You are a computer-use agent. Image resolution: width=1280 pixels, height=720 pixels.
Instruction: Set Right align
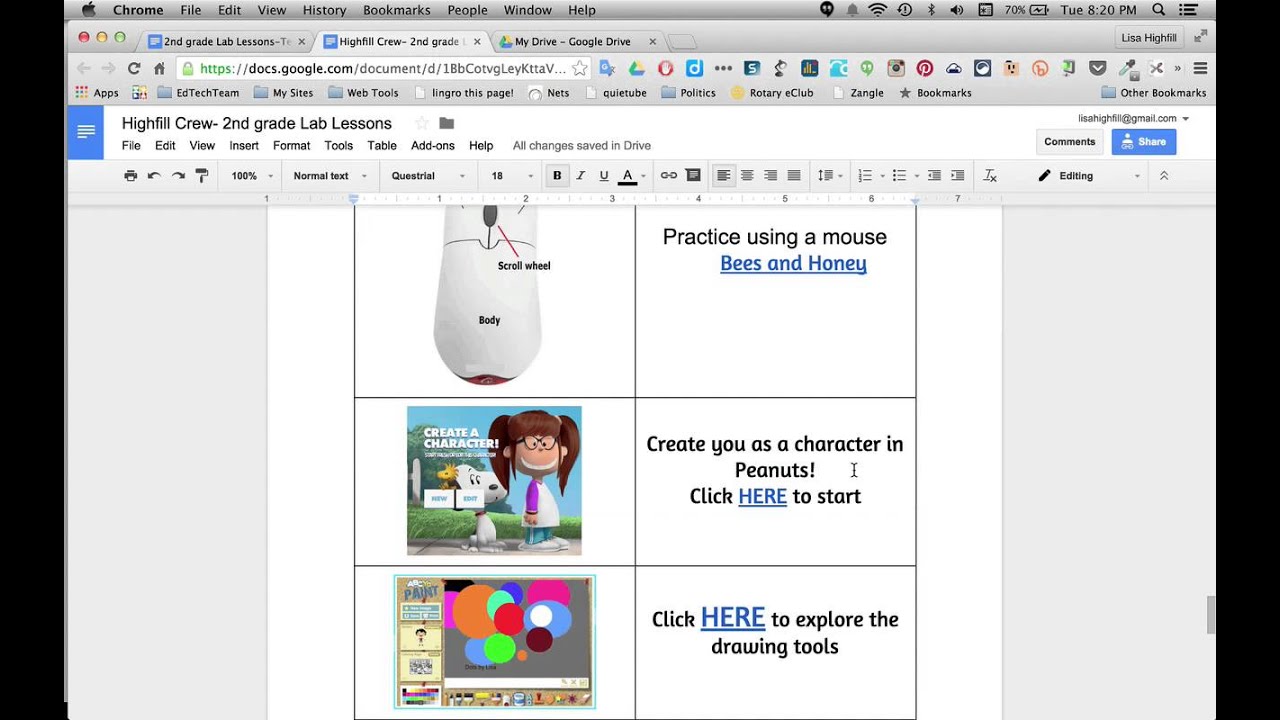(x=770, y=176)
